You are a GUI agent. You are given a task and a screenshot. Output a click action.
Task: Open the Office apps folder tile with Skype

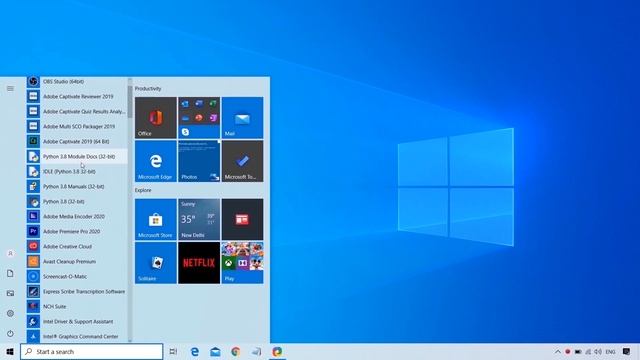[199, 118]
